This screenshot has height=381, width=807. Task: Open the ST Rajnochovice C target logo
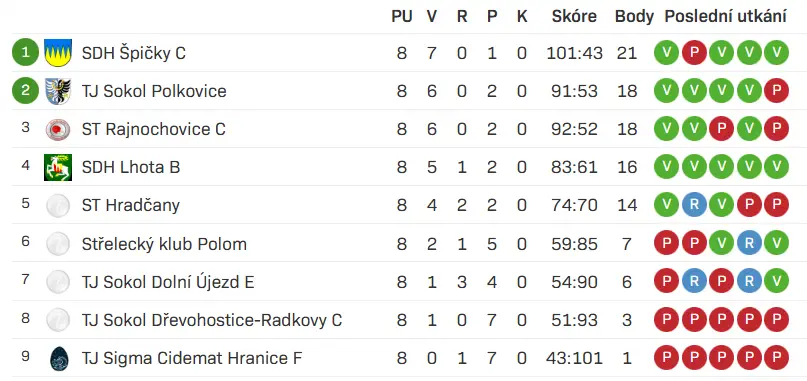pyautogui.click(x=58, y=129)
